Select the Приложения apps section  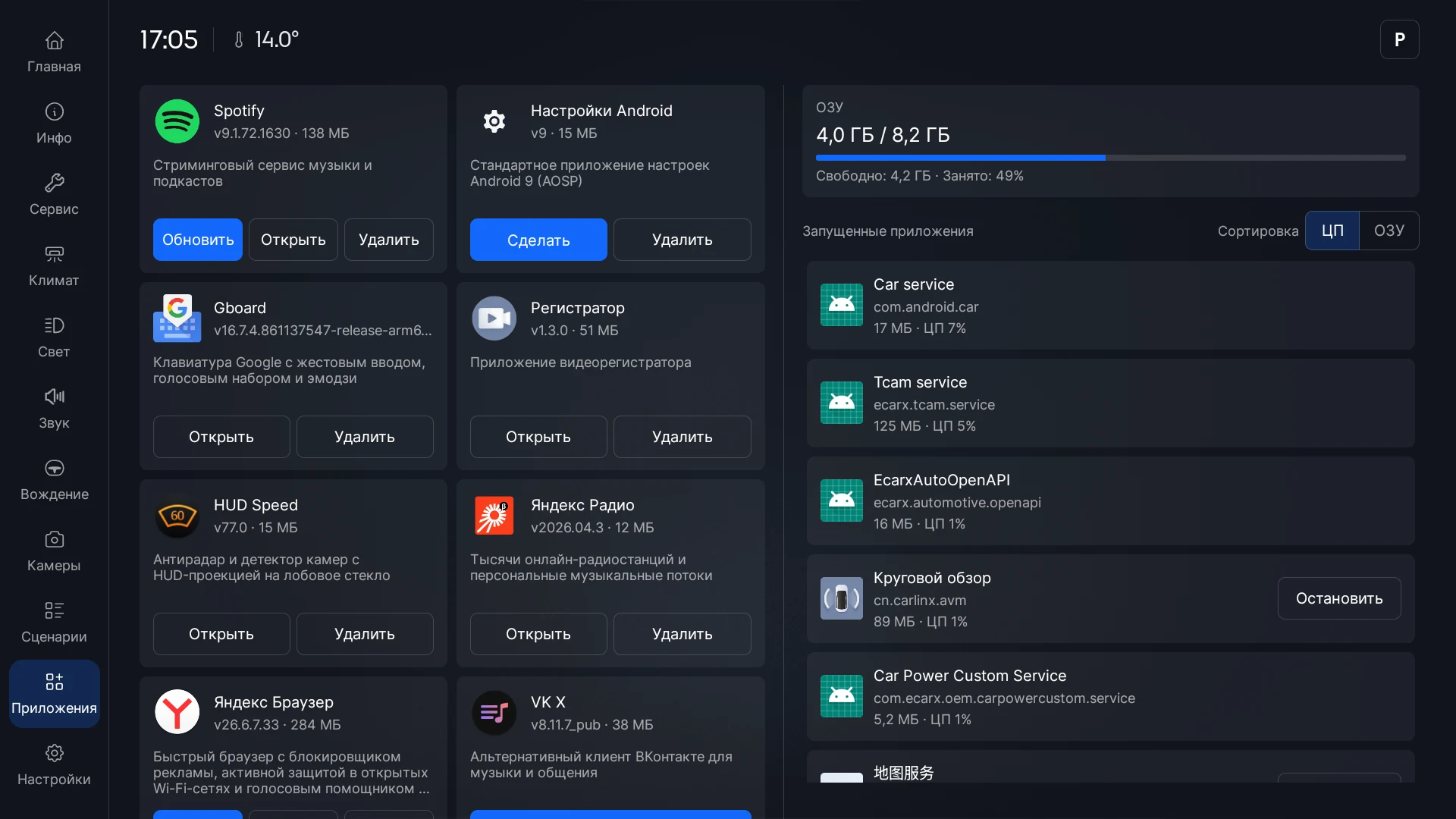tap(54, 693)
